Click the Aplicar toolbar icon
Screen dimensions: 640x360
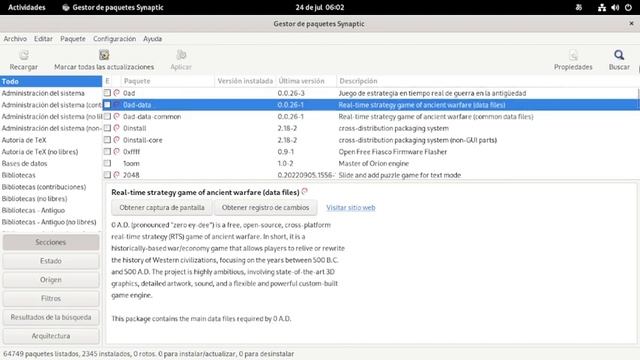[x=181, y=55]
